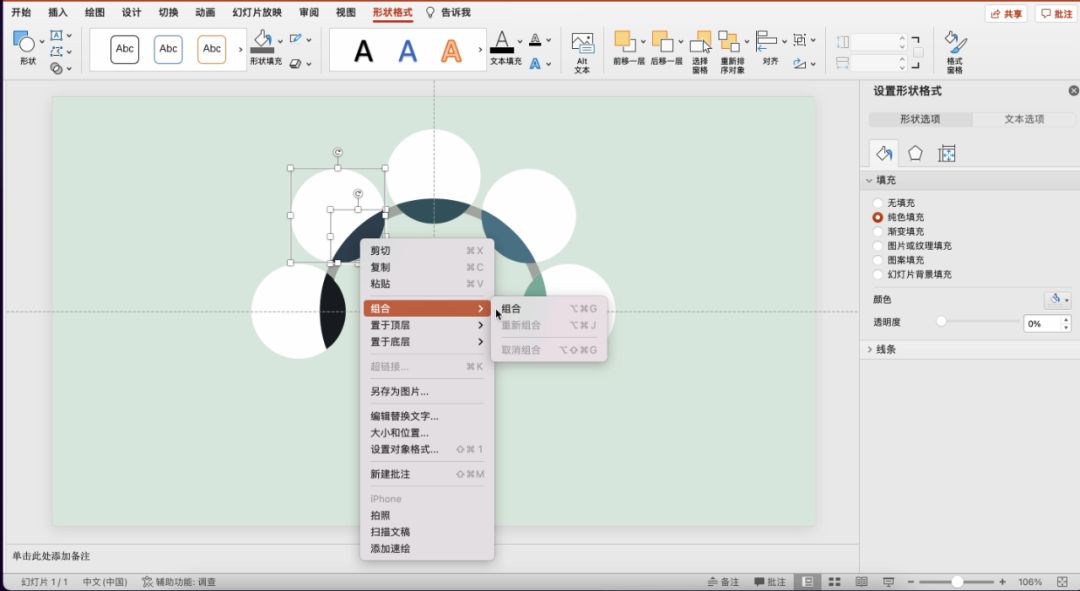The image size is (1080, 591).
Task: Select the No Fill (无填充) radio button
Action: coord(878,203)
